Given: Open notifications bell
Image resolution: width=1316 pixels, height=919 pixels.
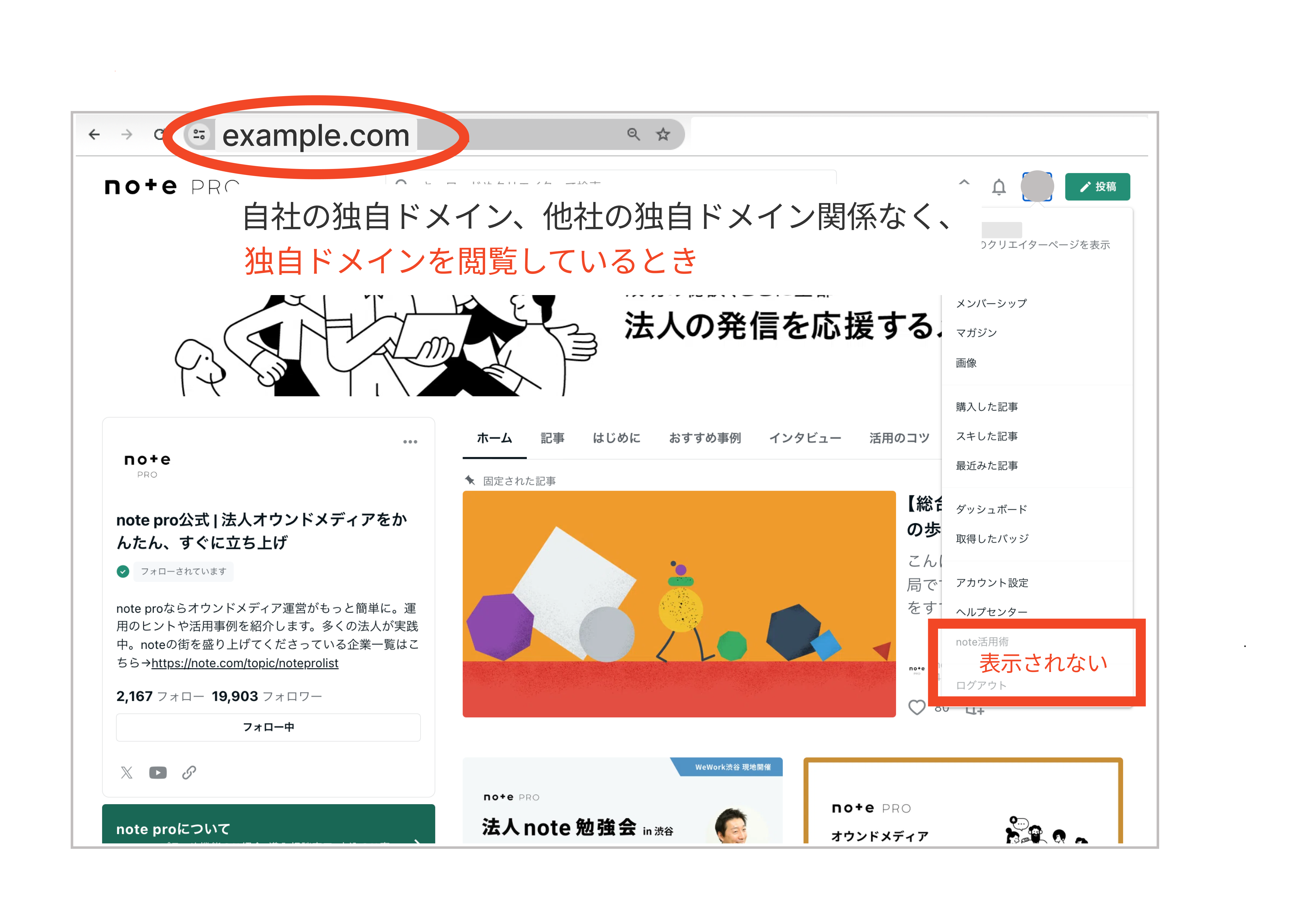Looking at the screenshot, I should 998,187.
